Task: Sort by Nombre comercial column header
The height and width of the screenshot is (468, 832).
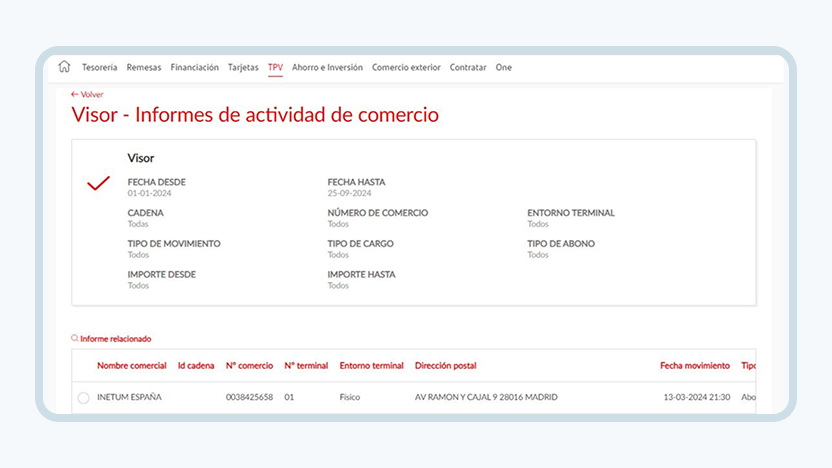Action: 132,366
